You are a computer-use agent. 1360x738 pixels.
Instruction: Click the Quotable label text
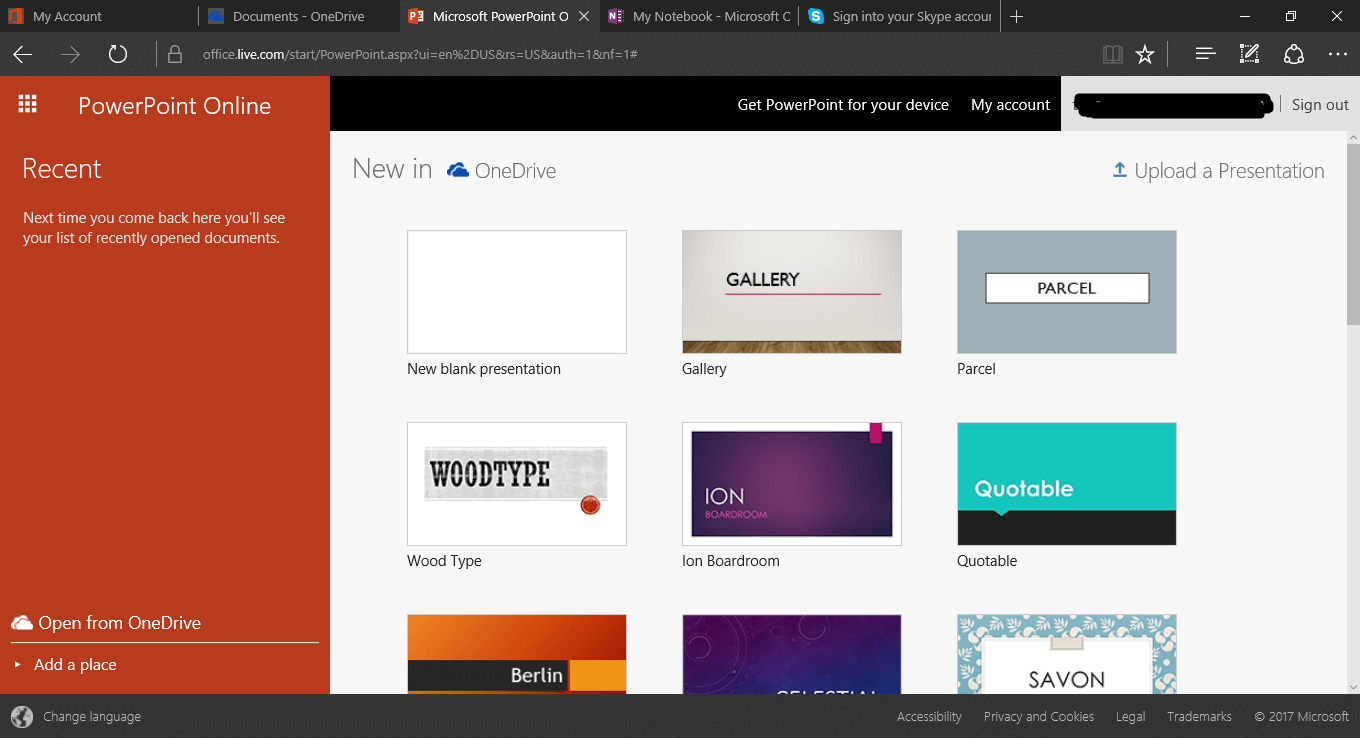(x=987, y=561)
